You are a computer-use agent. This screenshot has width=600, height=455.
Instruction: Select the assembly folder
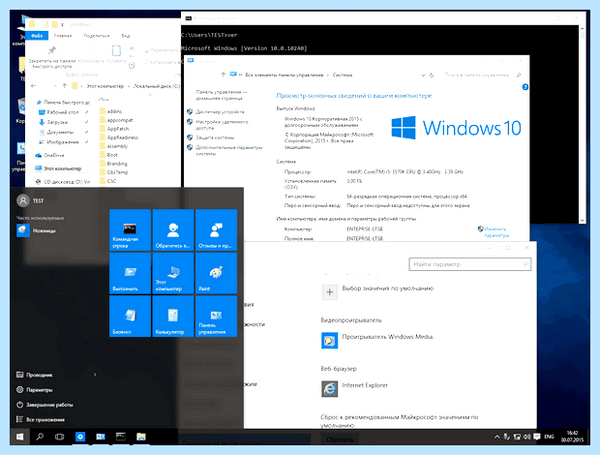click(114, 146)
